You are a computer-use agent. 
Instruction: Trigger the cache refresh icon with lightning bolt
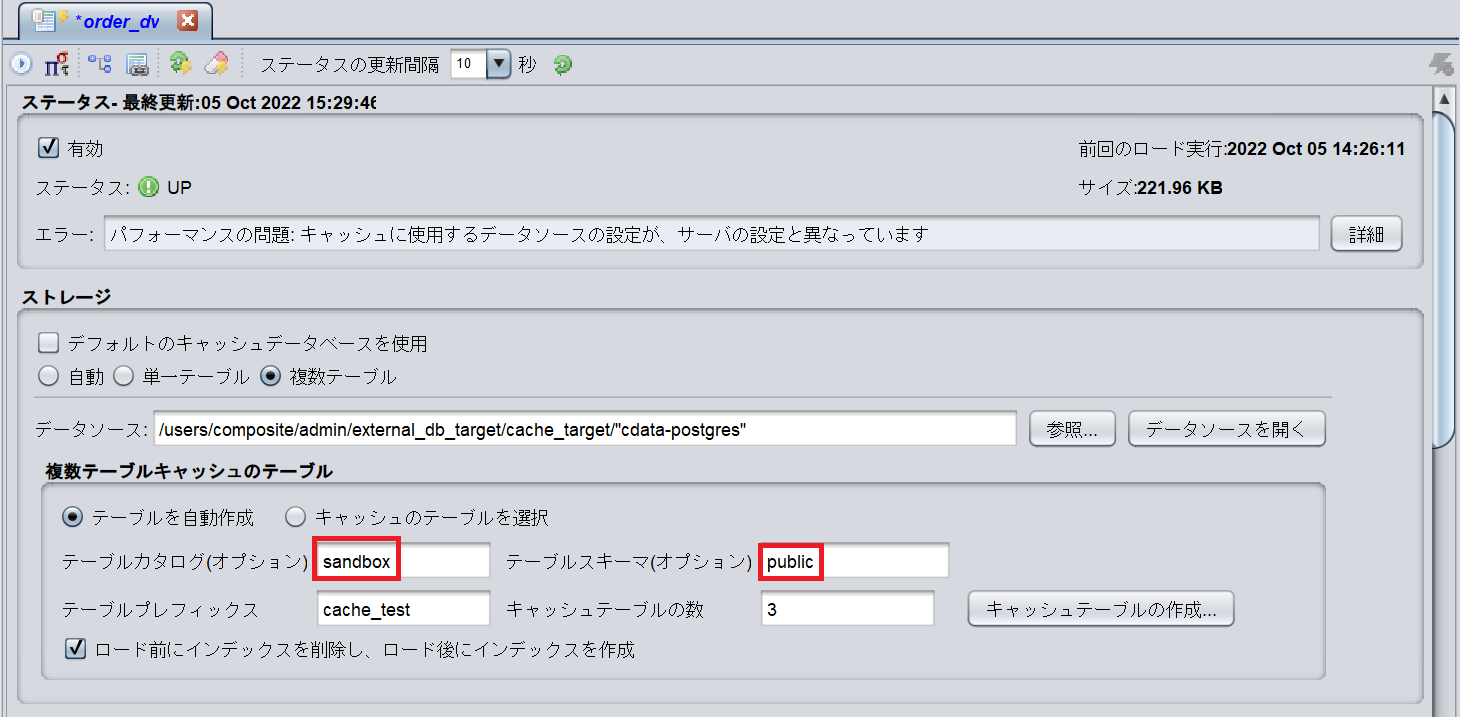tap(180, 63)
